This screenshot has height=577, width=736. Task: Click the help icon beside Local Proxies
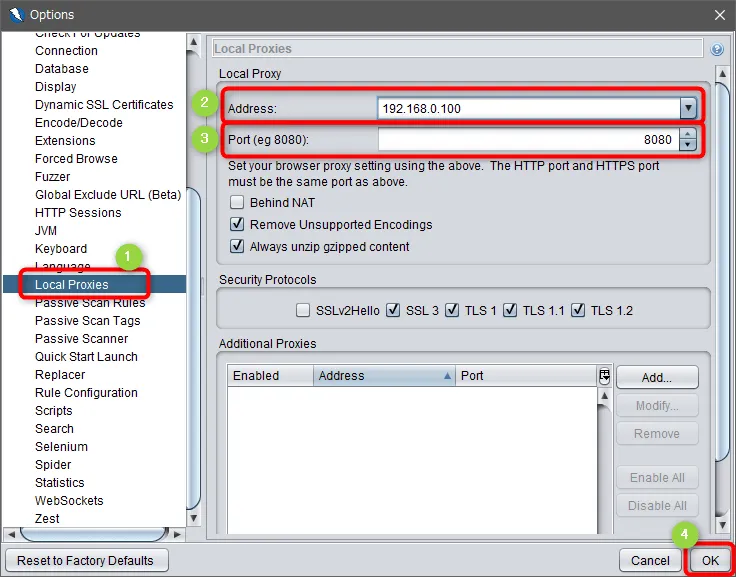pyautogui.click(x=716, y=49)
